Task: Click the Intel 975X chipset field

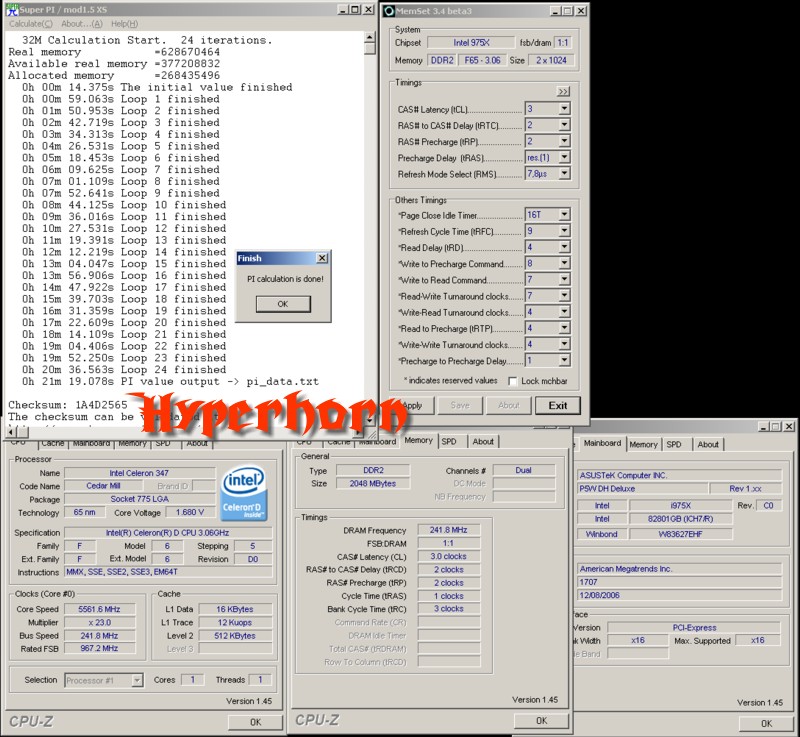Action: 471,43
